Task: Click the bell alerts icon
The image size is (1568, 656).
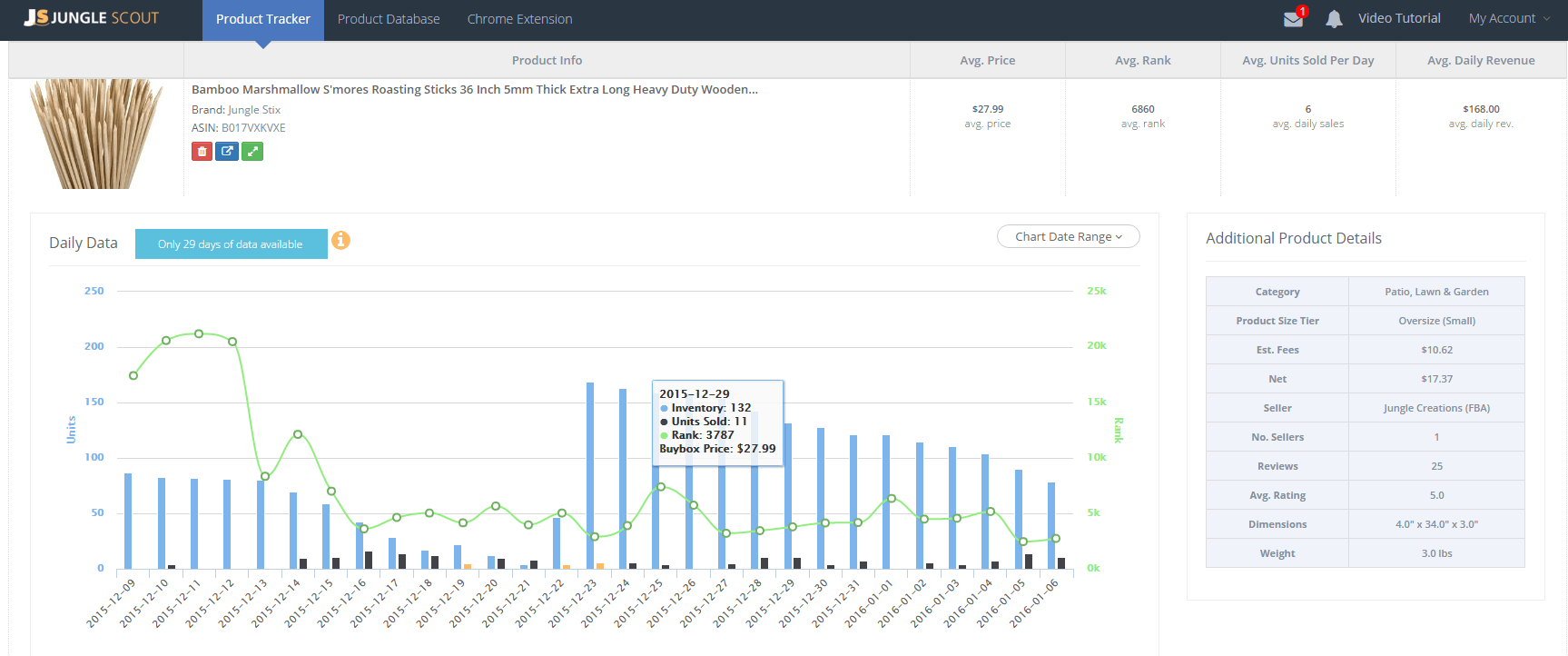Action: pyautogui.click(x=1334, y=19)
